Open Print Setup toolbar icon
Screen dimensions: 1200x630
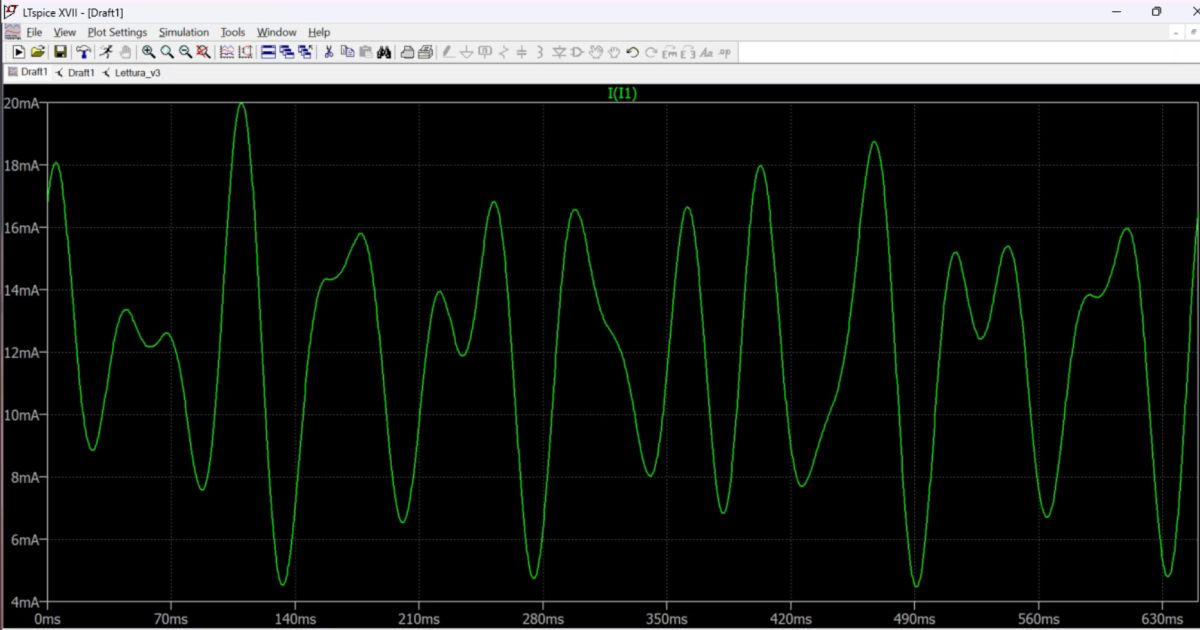[407, 51]
